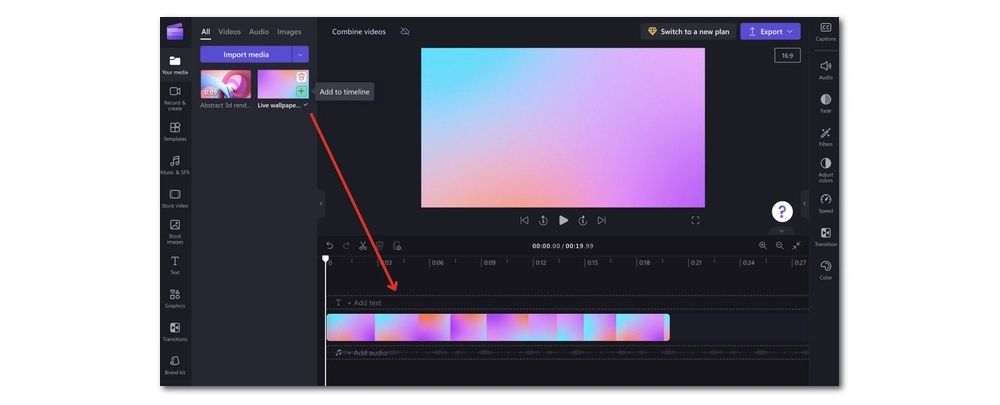Undo the last action
The height and width of the screenshot is (405, 1000).
[329, 246]
